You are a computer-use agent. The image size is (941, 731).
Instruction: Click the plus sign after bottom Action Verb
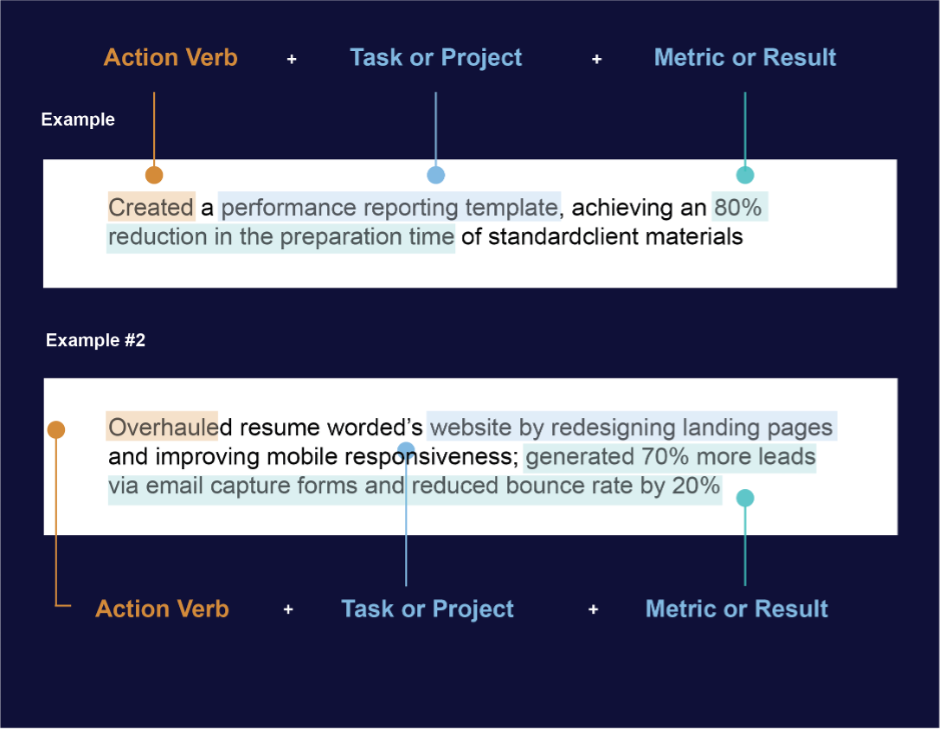288,610
